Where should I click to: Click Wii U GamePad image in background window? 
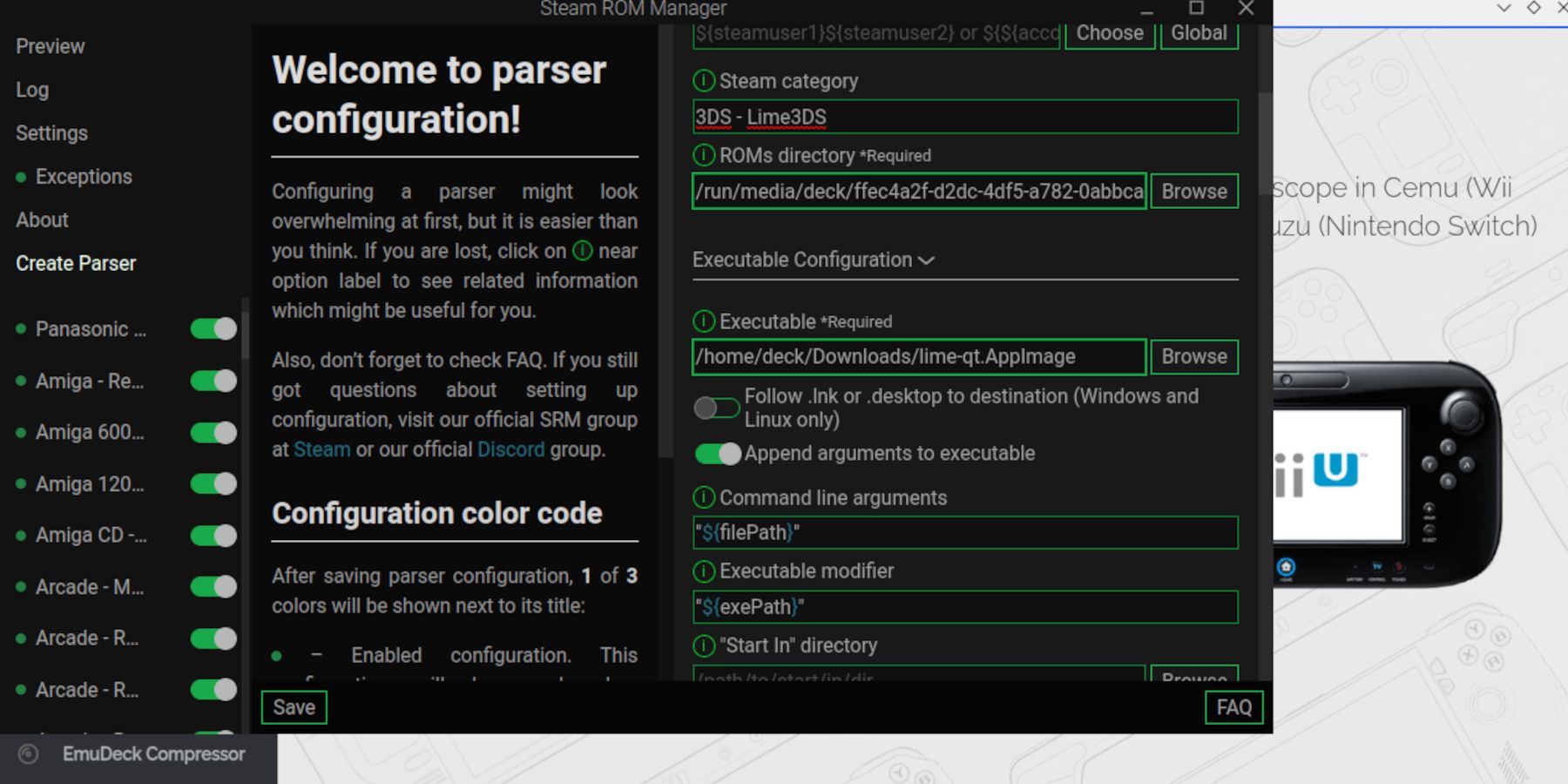(1387, 474)
